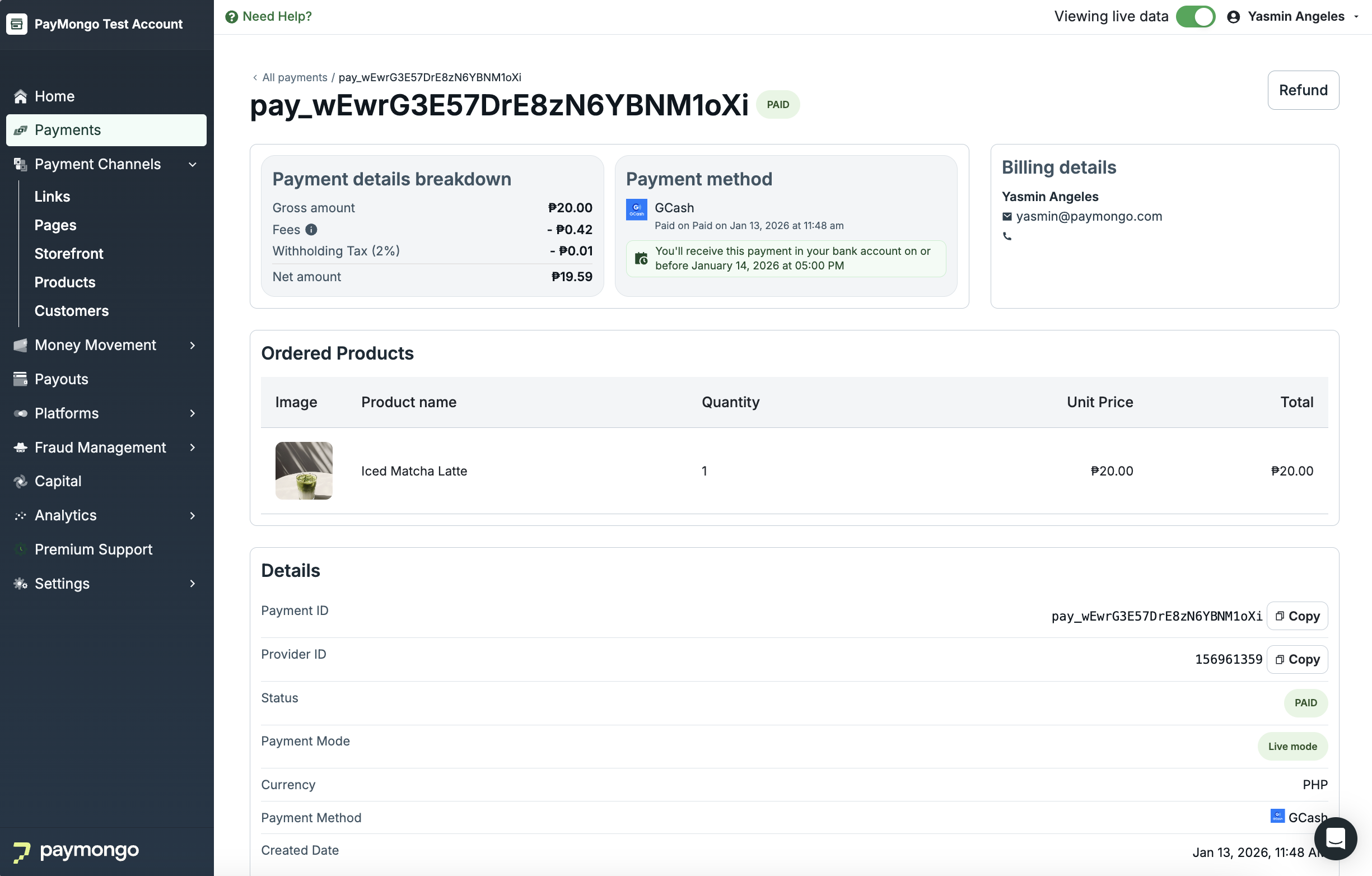This screenshot has height=876, width=1372.
Task: Collapse the Payment Channels section
Action: 193,164
